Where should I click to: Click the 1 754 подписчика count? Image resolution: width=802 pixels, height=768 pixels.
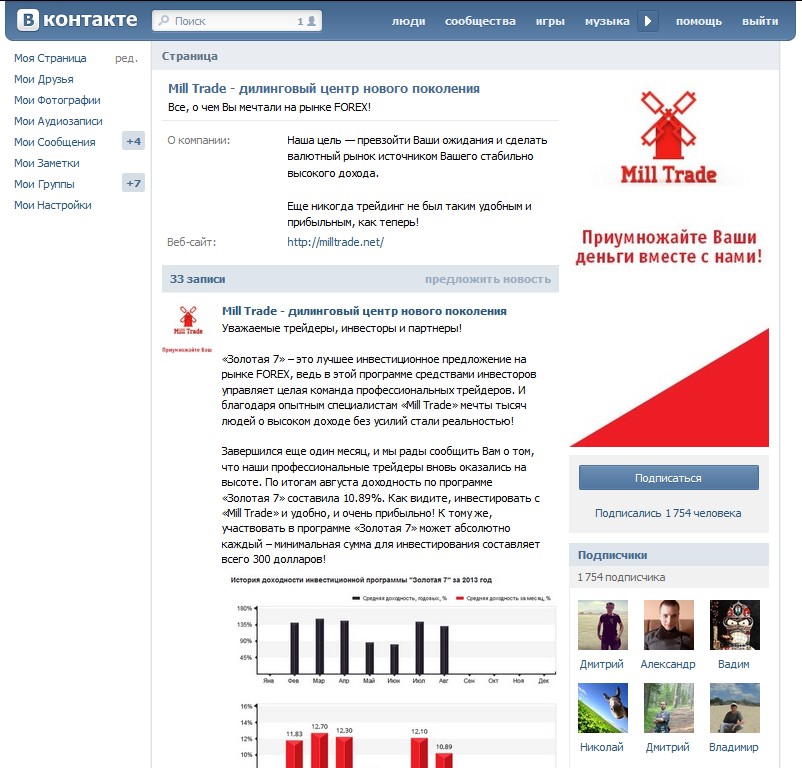coord(621,577)
